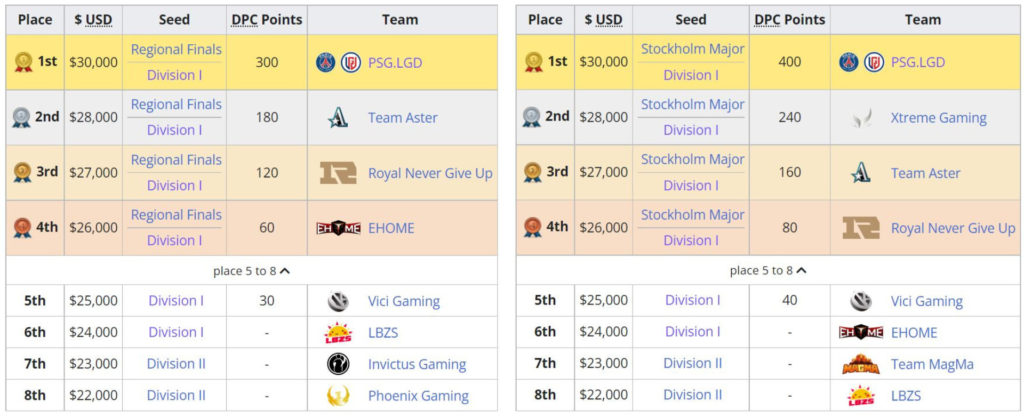Viewport: 1024px width, 417px height.
Task: Click the Team MagMa logo
Action: coord(861,364)
